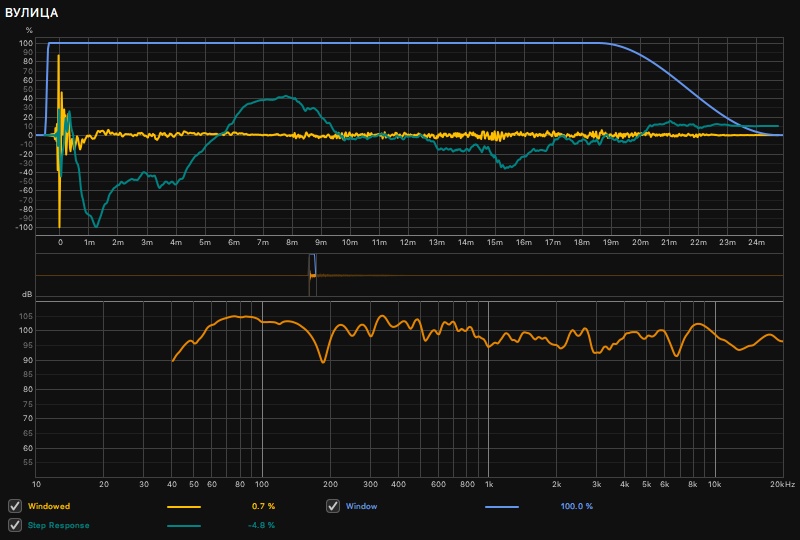Image resolution: width=800 pixels, height=540 pixels.
Task: Click the 24m tick on time axis
Action: [756, 242]
